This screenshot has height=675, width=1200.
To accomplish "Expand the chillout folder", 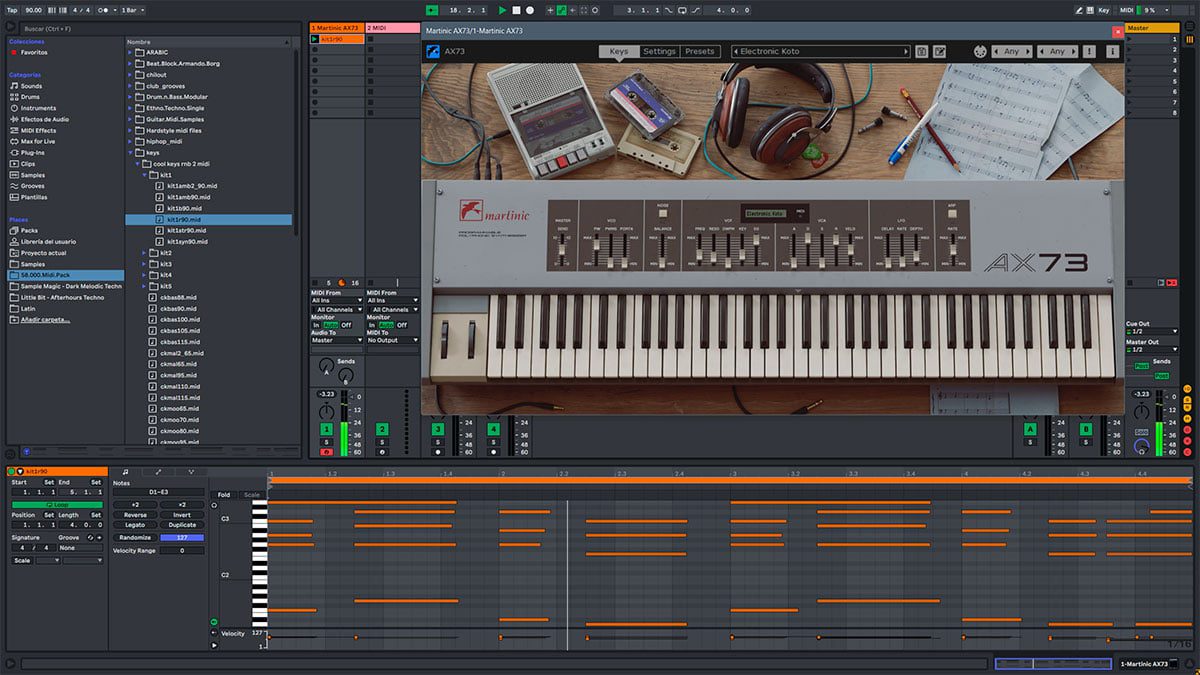I will click(130, 74).
